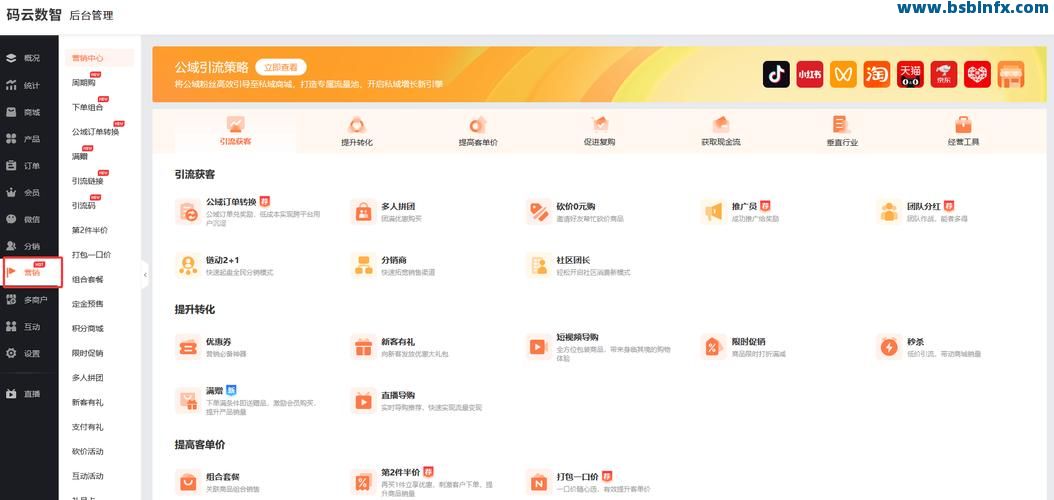Open 周期购 in the submenu
The height and width of the screenshot is (500, 1054).
(84, 83)
